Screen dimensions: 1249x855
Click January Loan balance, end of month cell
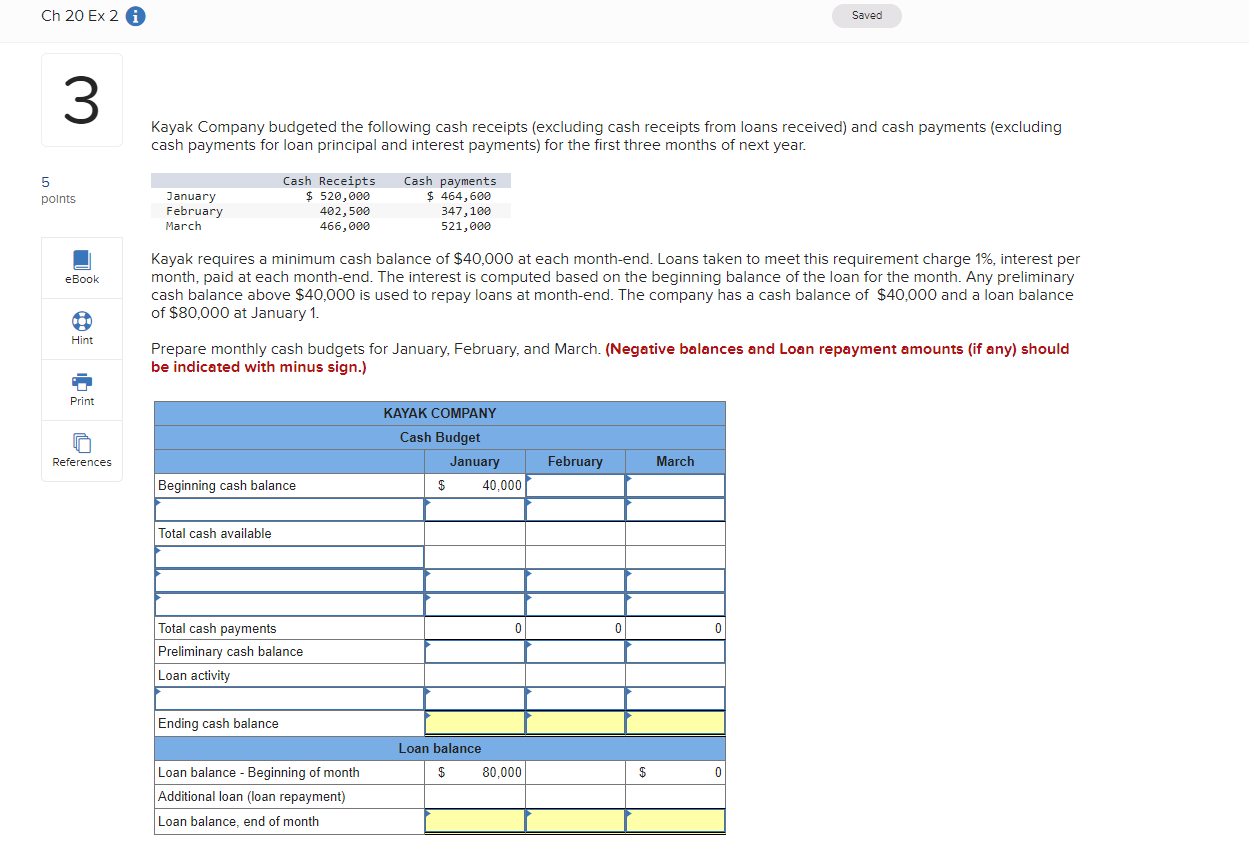click(x=475, y=821)
